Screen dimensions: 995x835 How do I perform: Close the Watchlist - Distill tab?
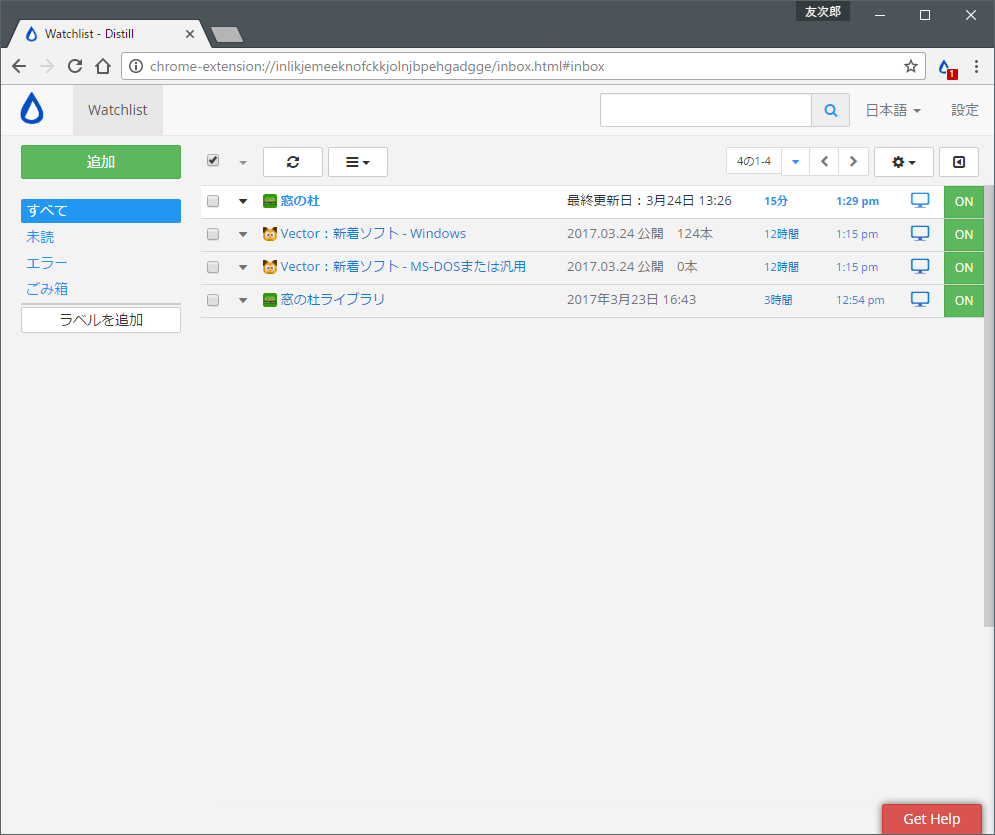tap(190, 34)
